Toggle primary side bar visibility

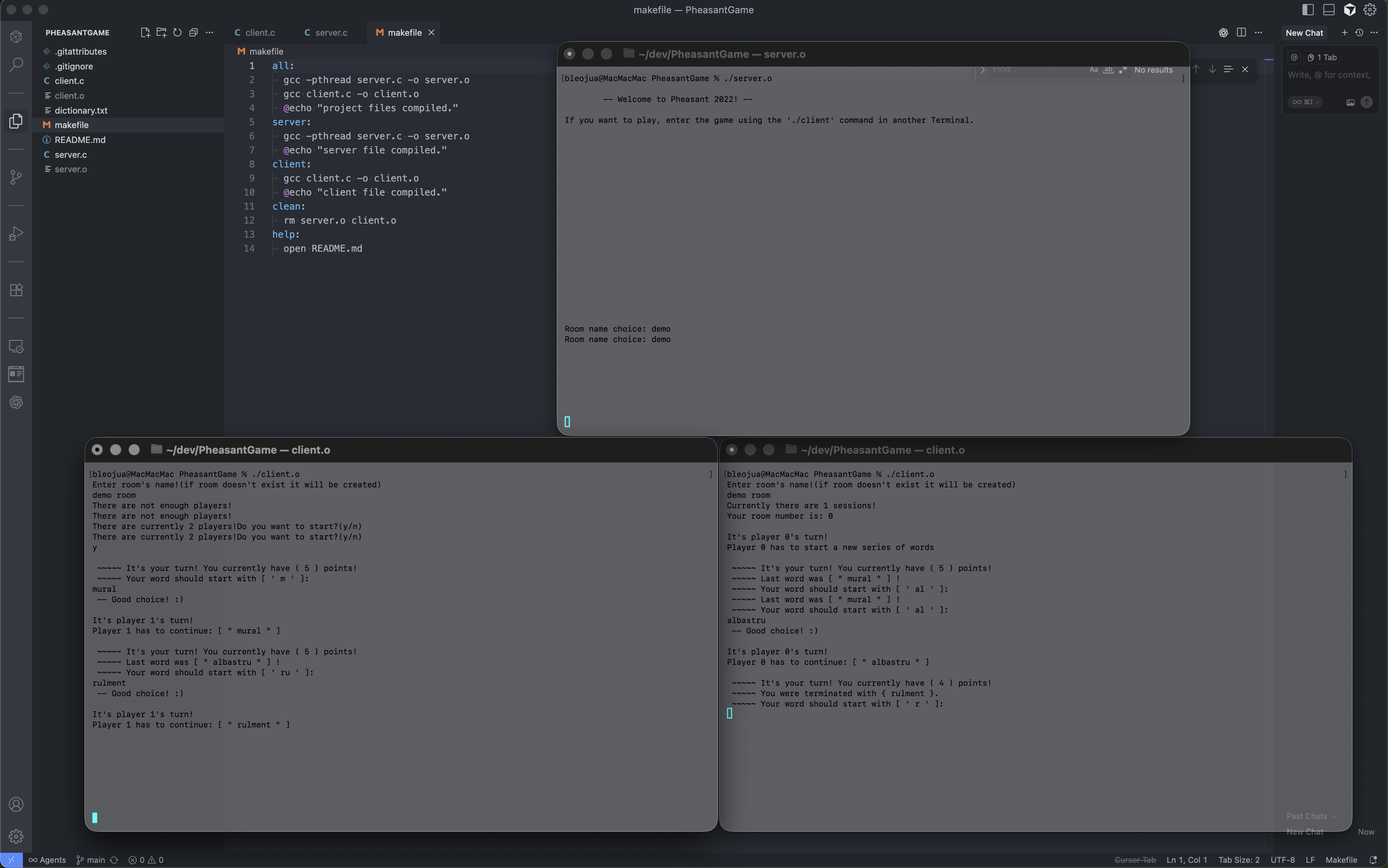coord(1308,10)
